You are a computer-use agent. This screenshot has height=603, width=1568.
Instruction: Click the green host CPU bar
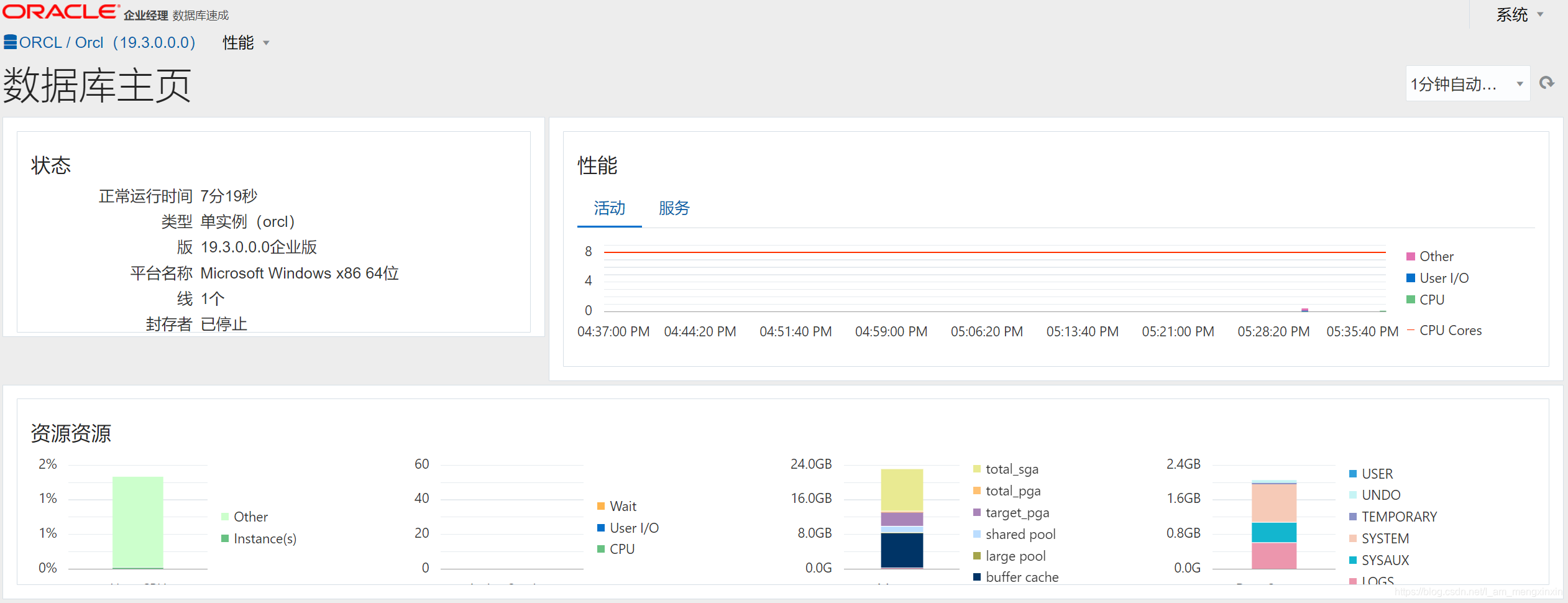point(138,522)
